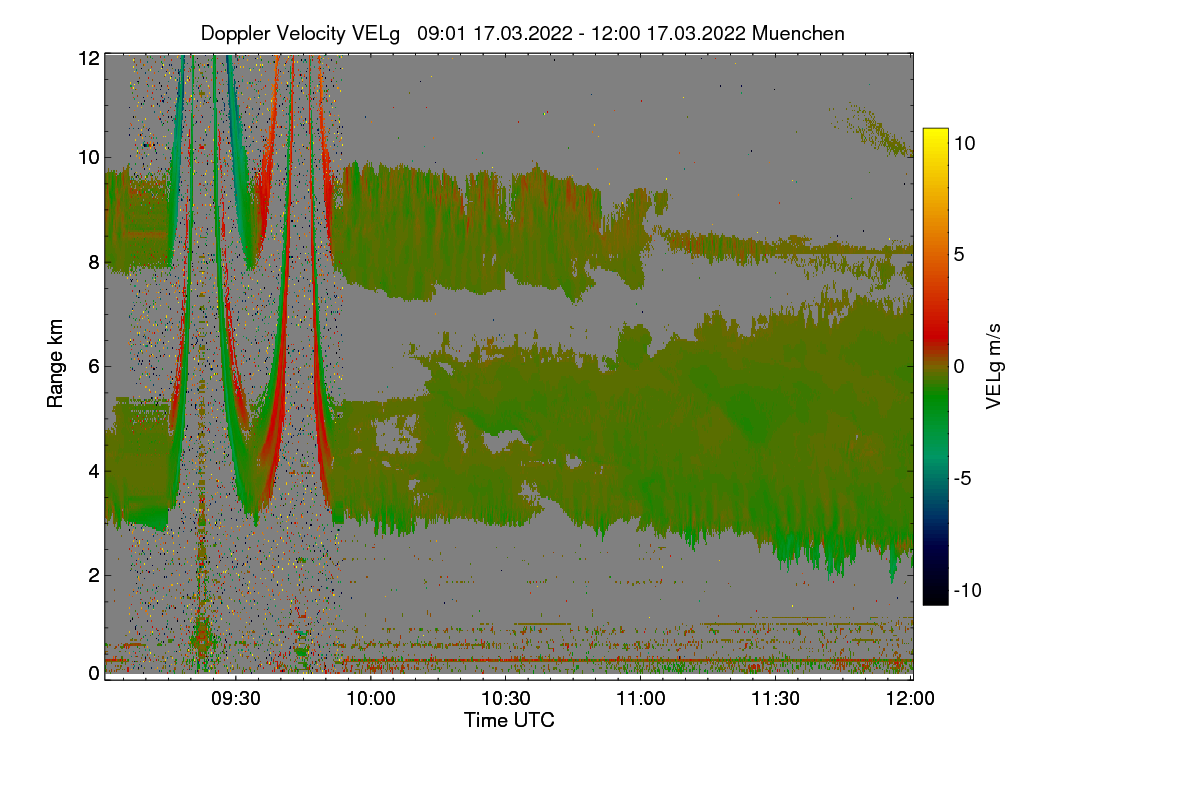Click the range axis label 6

93,366
